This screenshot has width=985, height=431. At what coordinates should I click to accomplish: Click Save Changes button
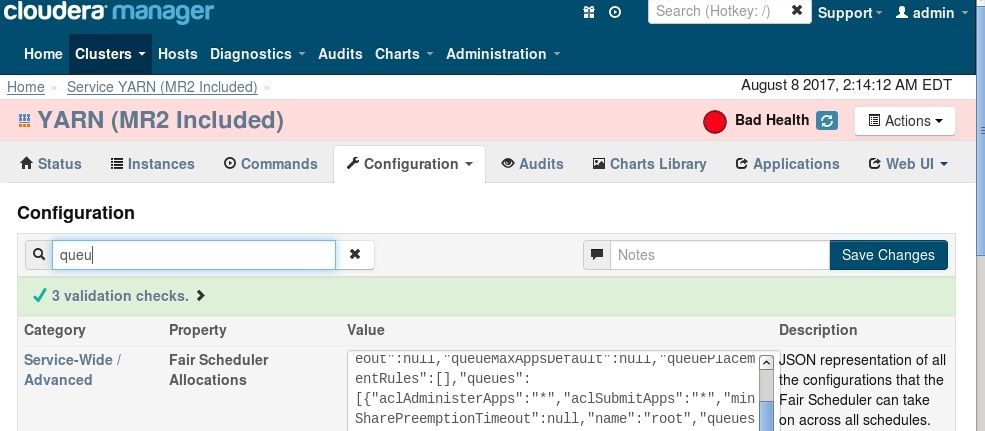tap(888, 255)
